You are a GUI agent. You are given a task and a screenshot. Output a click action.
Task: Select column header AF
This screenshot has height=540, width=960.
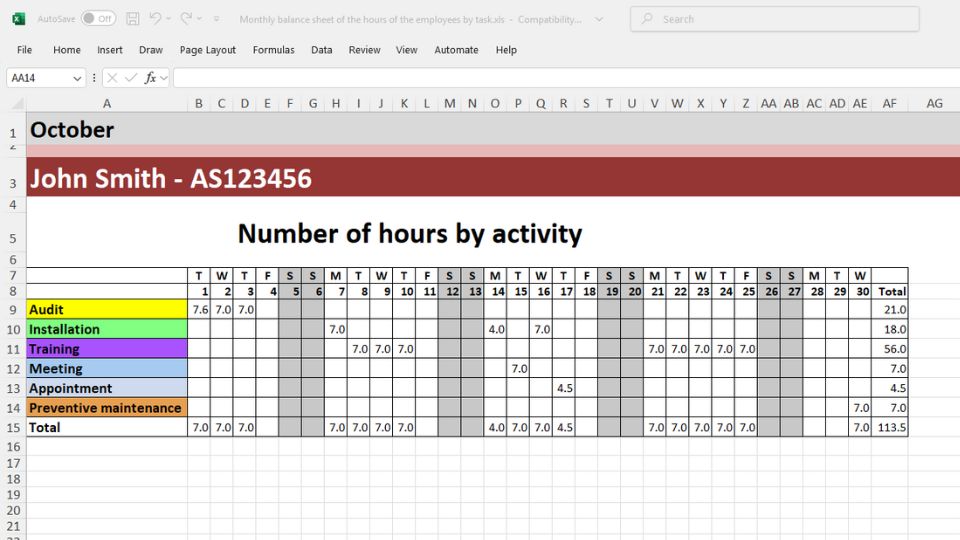889,104
